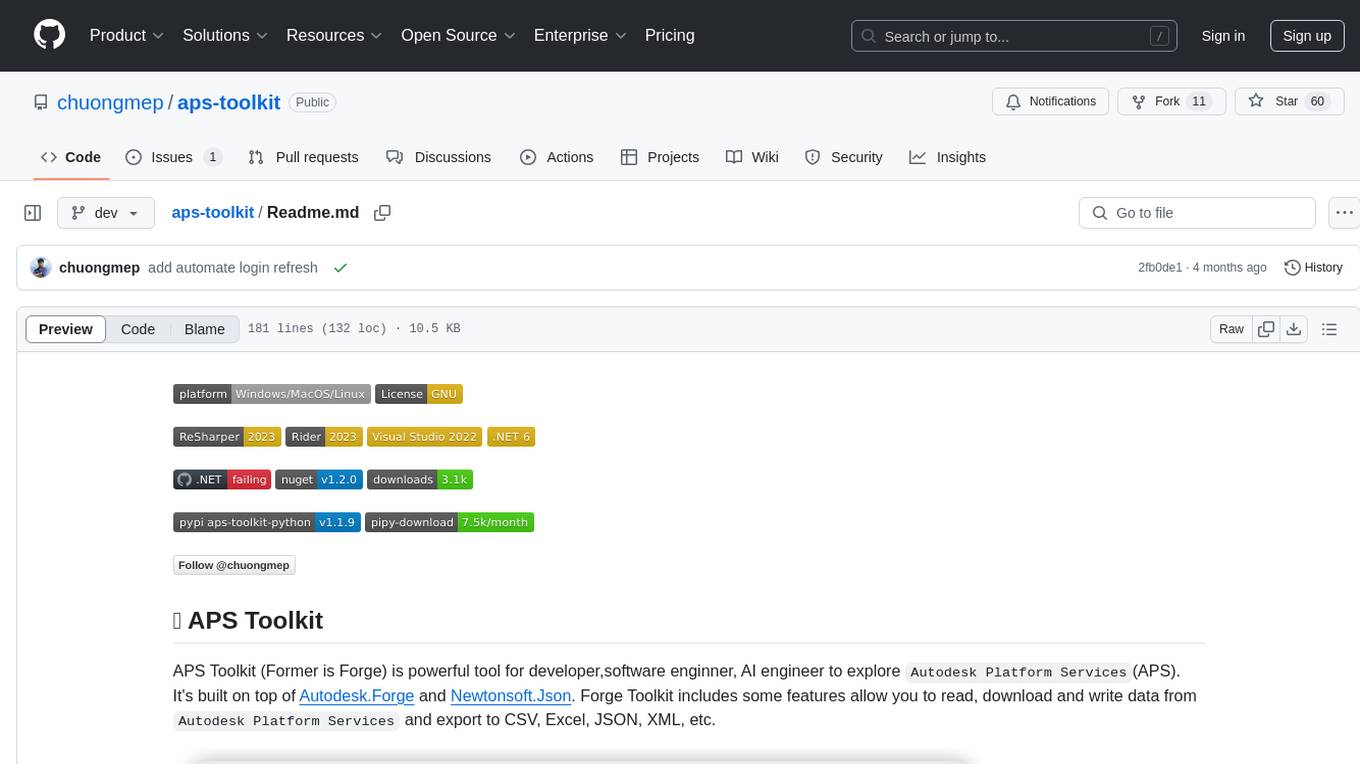Image resolution: width=1360 pixels, height=764 pixels.
Task: Click the nuget v1.2.0 badge
Action: [x=319, y=480]
